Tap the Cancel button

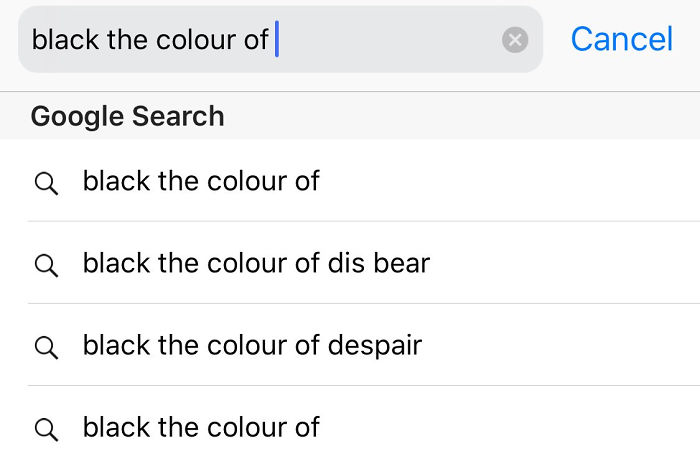coord(621,39)
